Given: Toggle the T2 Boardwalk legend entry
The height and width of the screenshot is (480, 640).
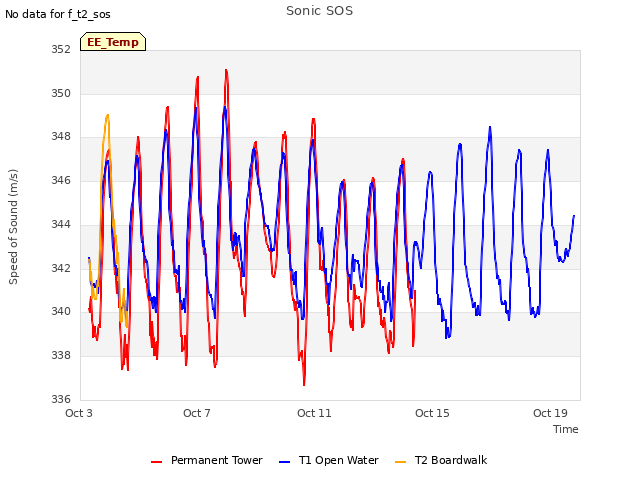Looking at the screenshot, I should (441, 460).
